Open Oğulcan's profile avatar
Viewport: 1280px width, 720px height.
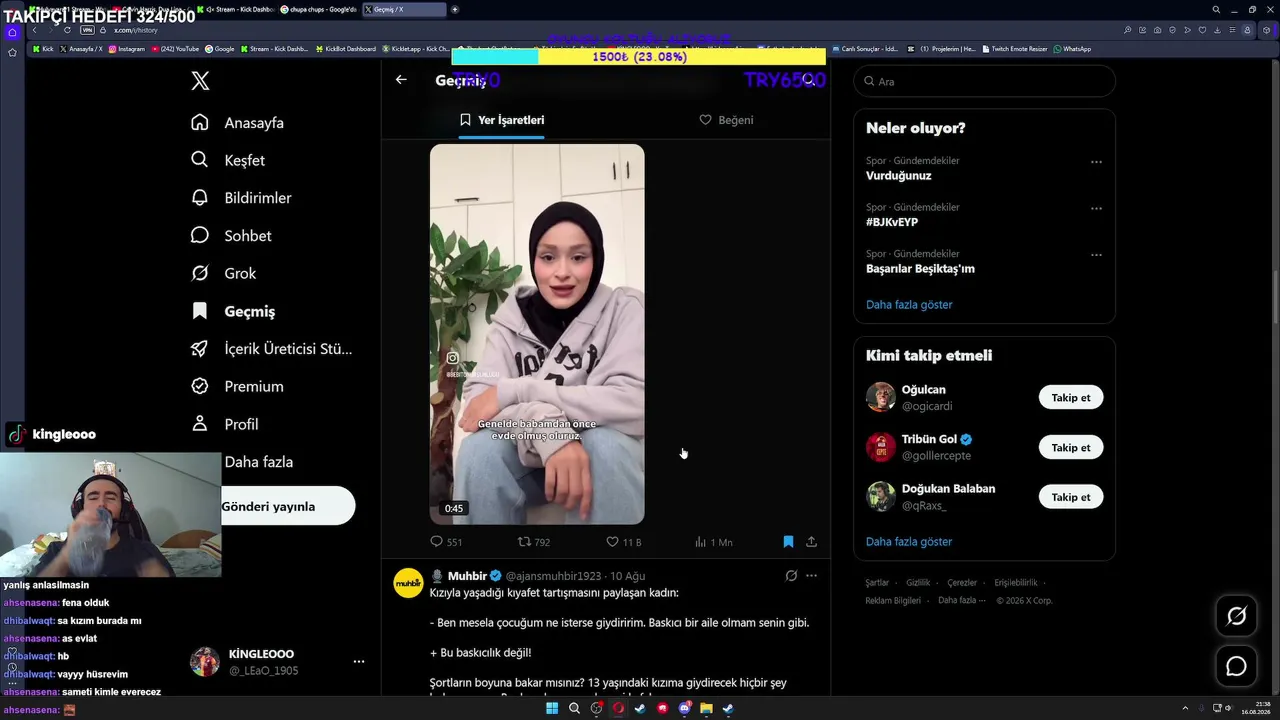point(881,397)
